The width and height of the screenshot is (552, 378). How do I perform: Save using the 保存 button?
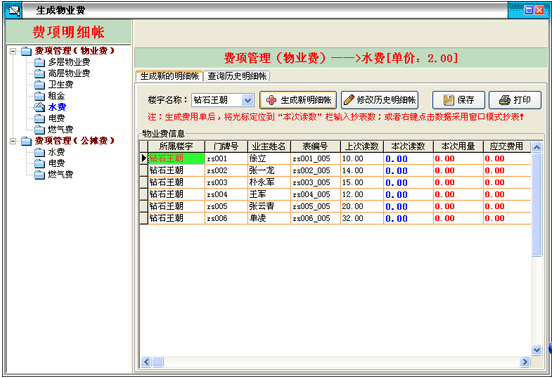tap(458, 100)
